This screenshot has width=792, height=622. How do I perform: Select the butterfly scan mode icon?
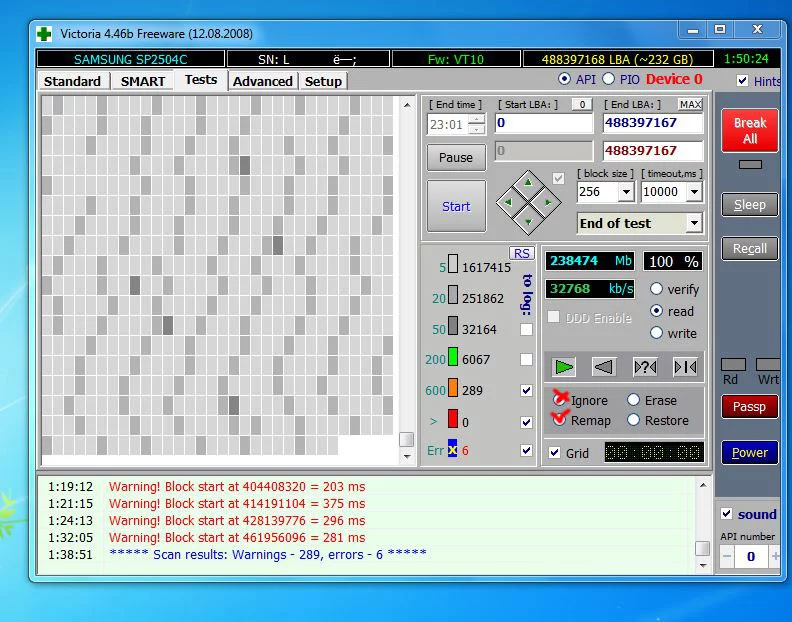click(685, 367)
